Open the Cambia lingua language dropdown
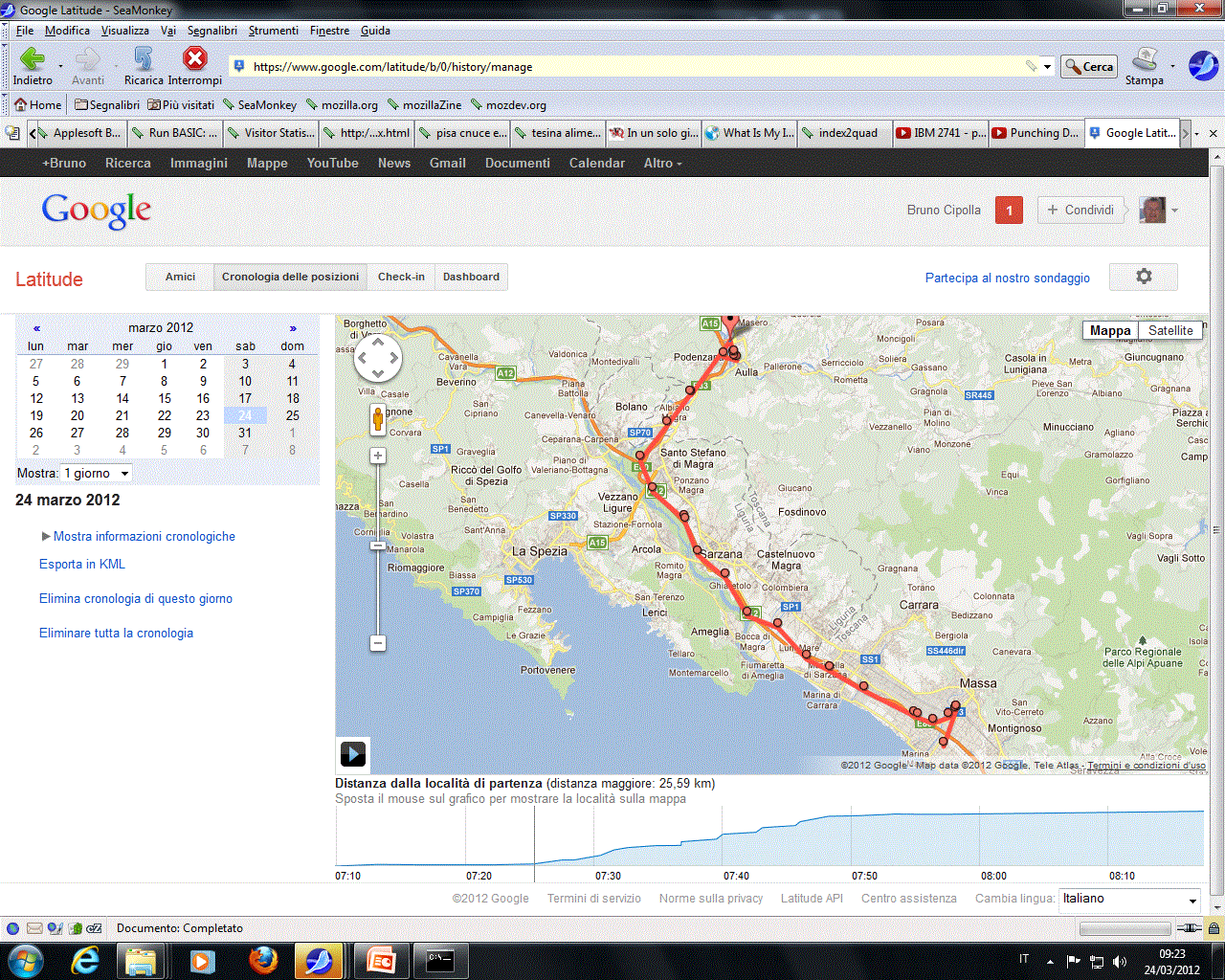 click(1130, 899)
